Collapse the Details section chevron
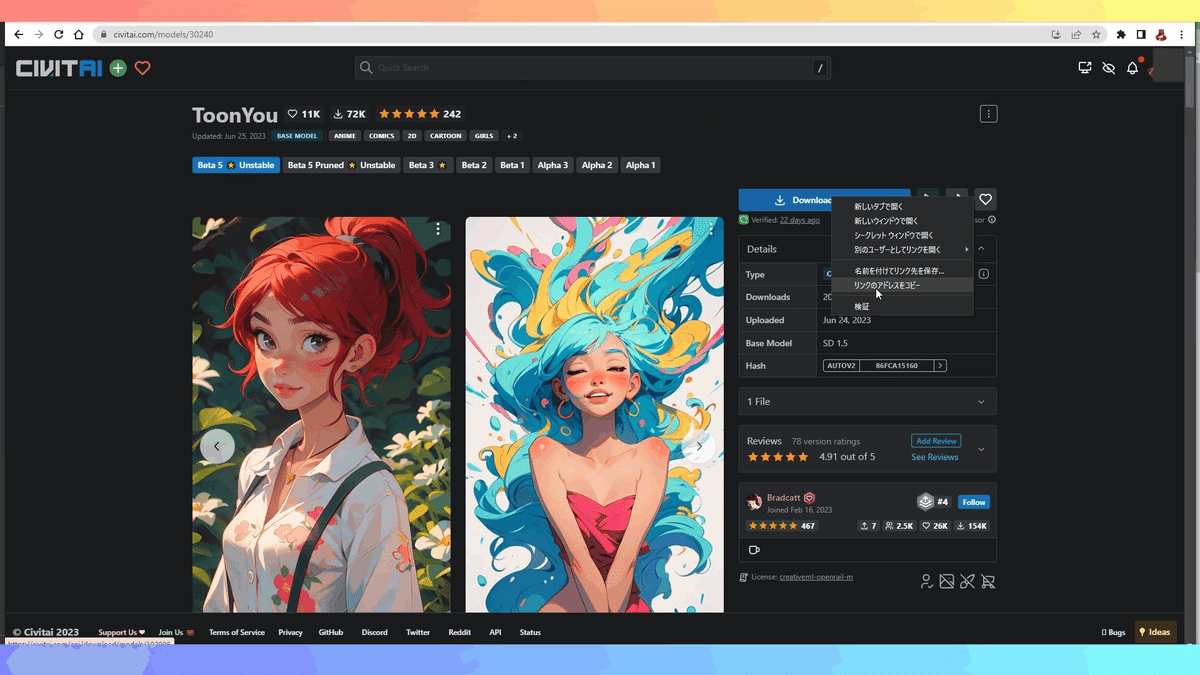The image size is (1200, 675). tap(981, 249)
